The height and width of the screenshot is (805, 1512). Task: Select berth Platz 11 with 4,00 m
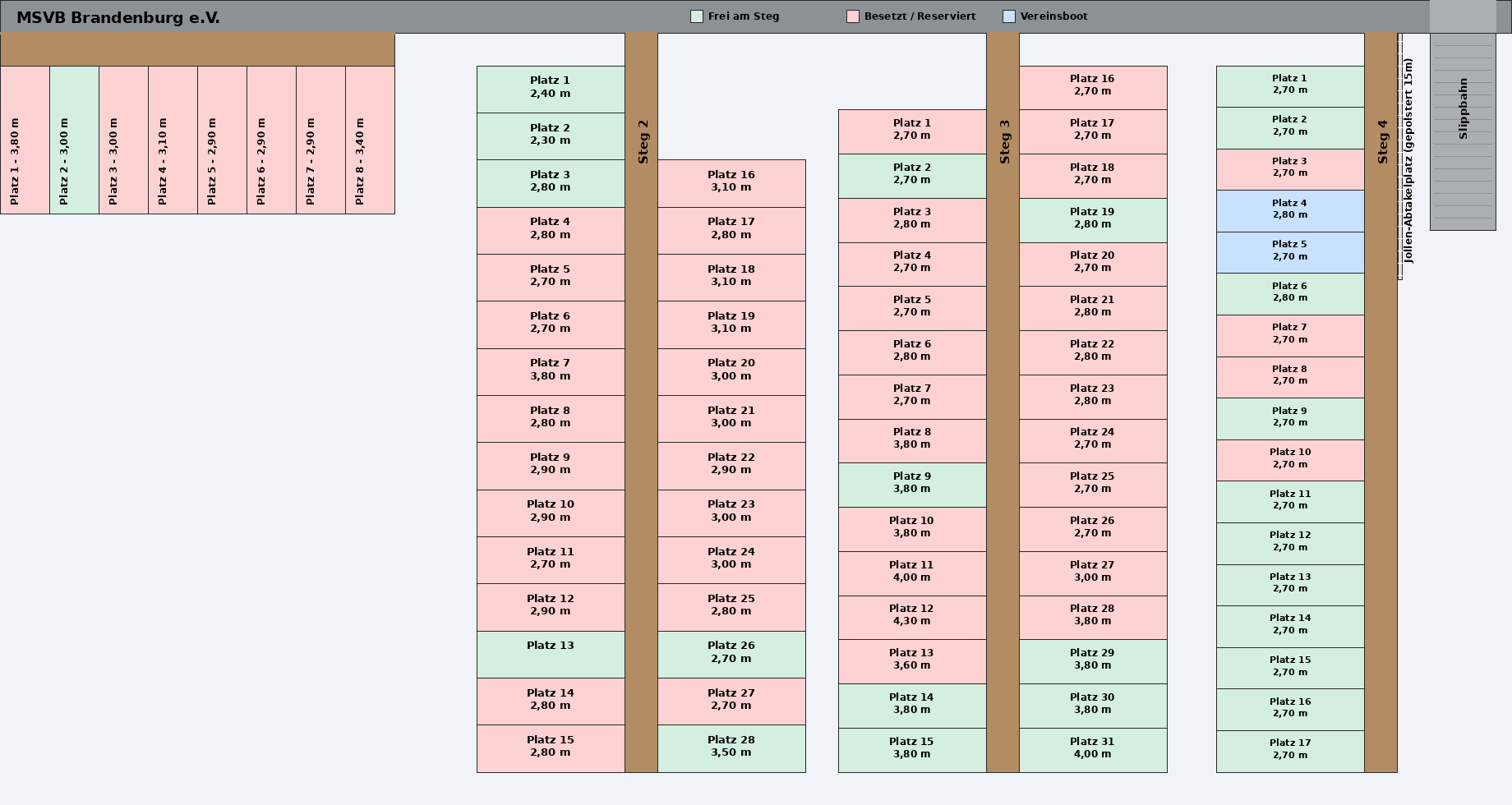(912, 574)
